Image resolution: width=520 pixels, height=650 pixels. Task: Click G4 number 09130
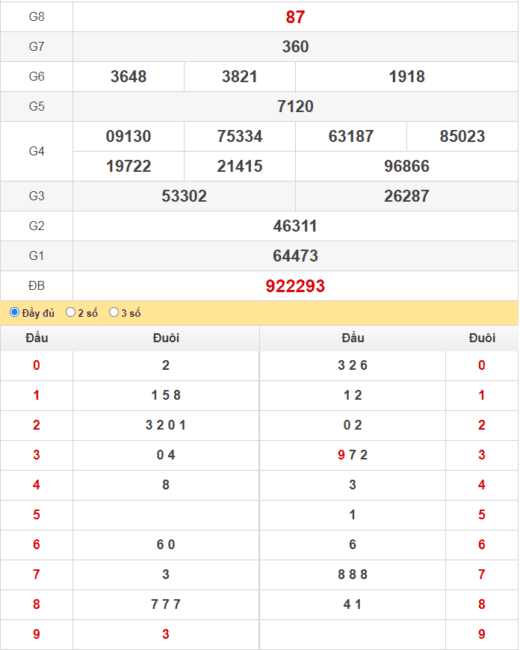(129, 136)
